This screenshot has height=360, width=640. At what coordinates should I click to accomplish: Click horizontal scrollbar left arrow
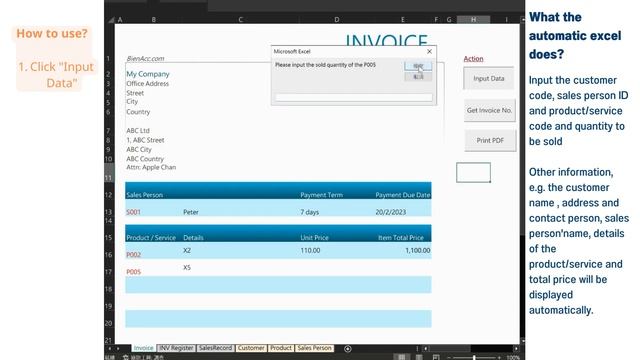click(426, 349)
